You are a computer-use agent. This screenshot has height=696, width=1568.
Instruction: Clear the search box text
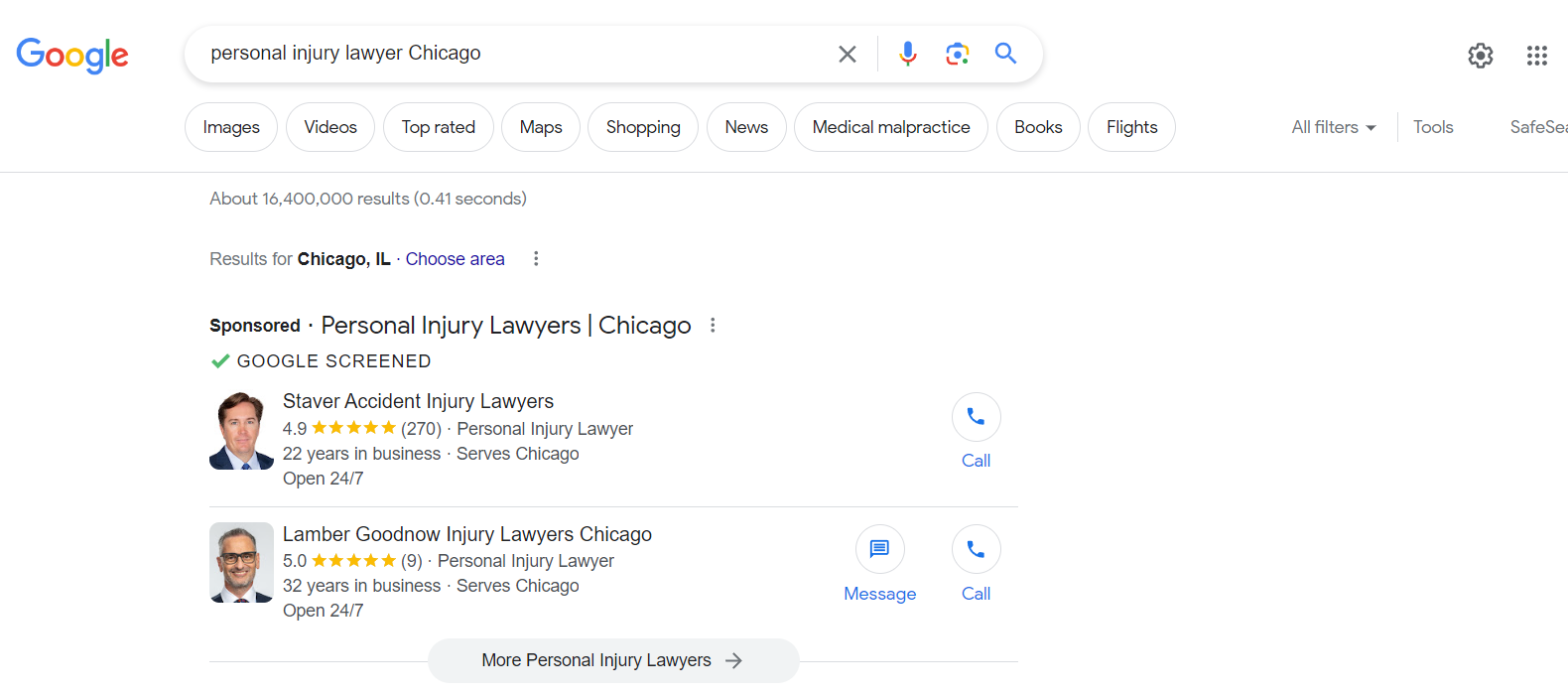pos(847,54)
